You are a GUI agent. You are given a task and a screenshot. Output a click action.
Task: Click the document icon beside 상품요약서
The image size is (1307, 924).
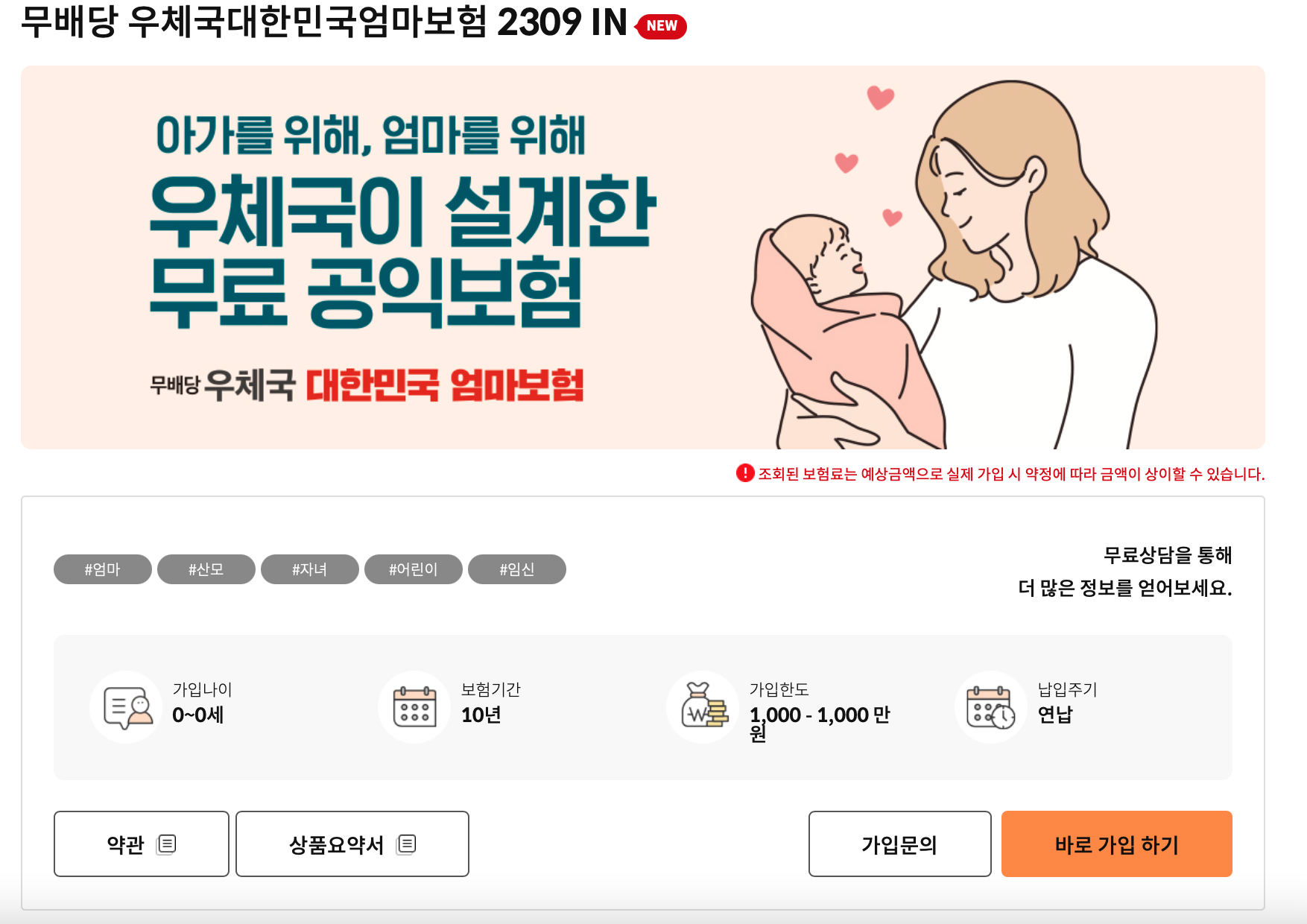click(407, 844)
